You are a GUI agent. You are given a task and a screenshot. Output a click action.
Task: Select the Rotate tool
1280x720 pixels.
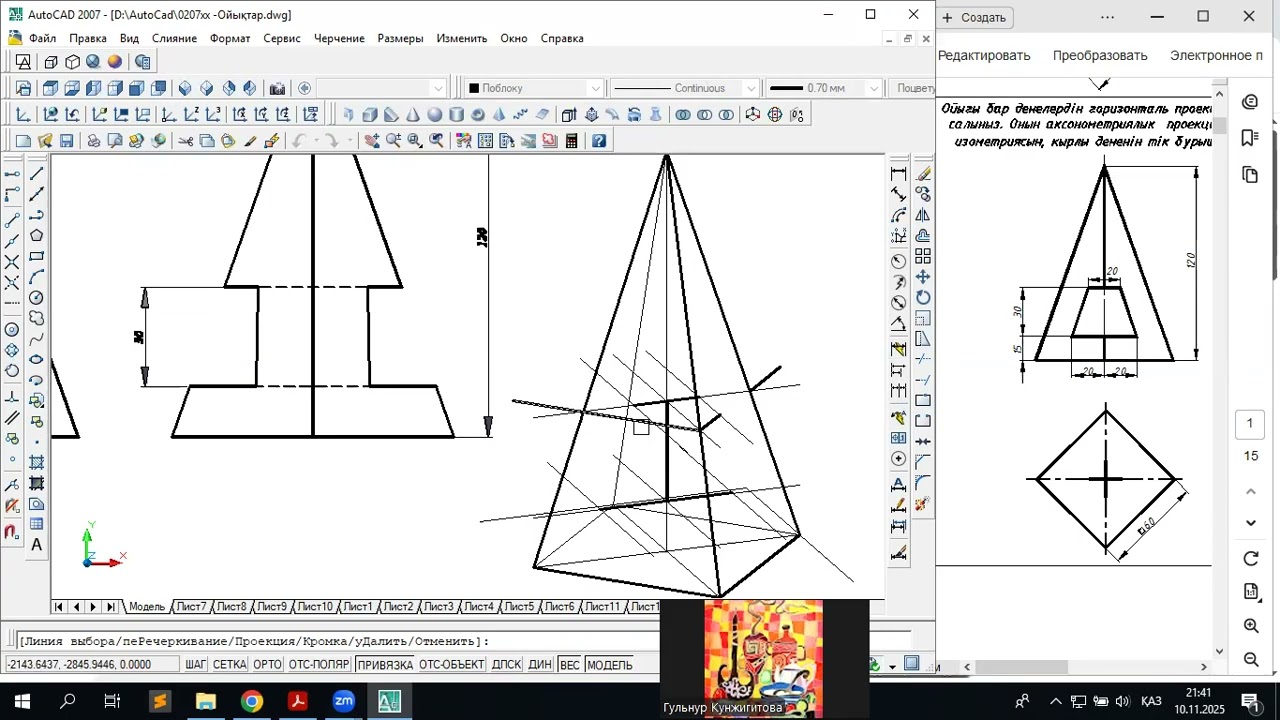click(x=923, y=298)
